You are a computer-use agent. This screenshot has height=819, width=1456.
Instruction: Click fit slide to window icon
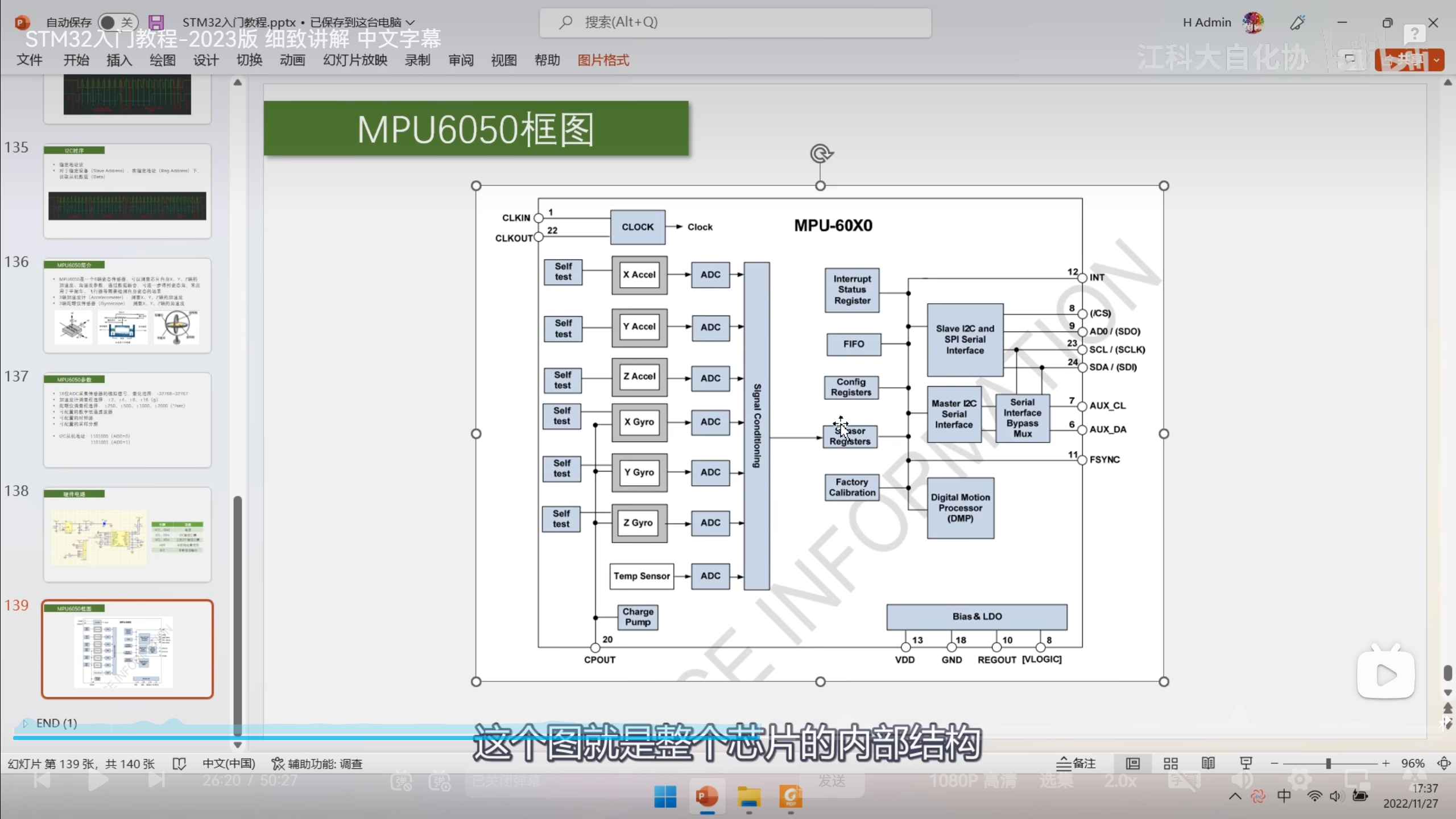[x=1443, y=763]
